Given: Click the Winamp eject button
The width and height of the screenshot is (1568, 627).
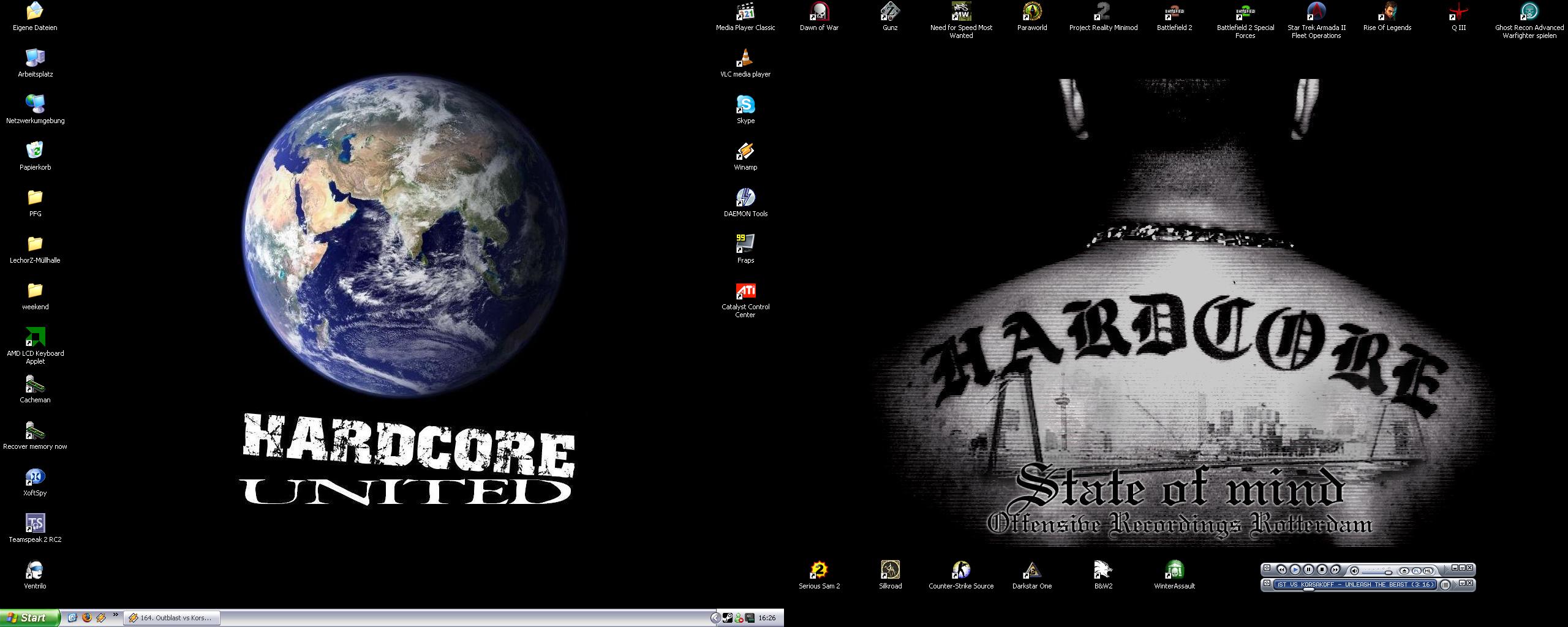Looking at the screenshot, I should tap(1404, 571).
